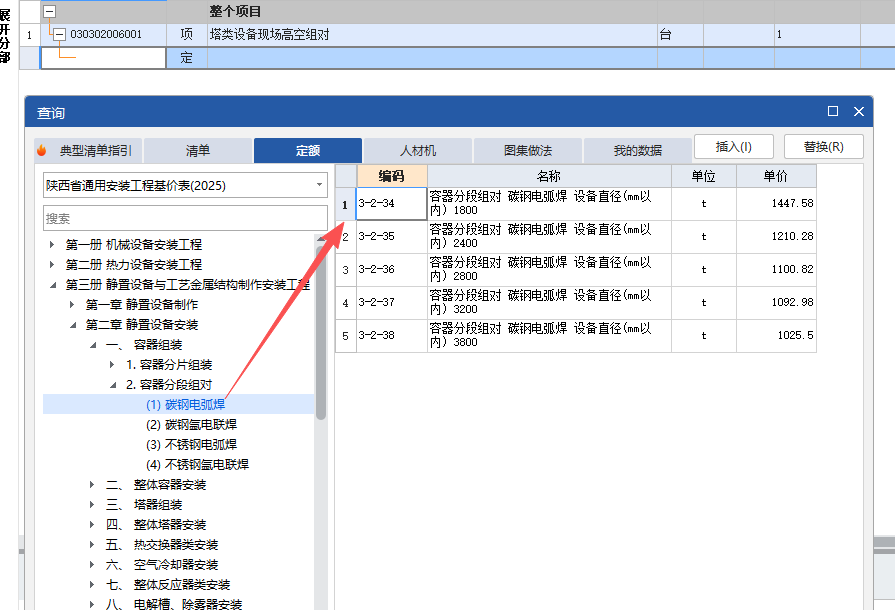Expand 四、整体塔器安装

click(92, 524)
